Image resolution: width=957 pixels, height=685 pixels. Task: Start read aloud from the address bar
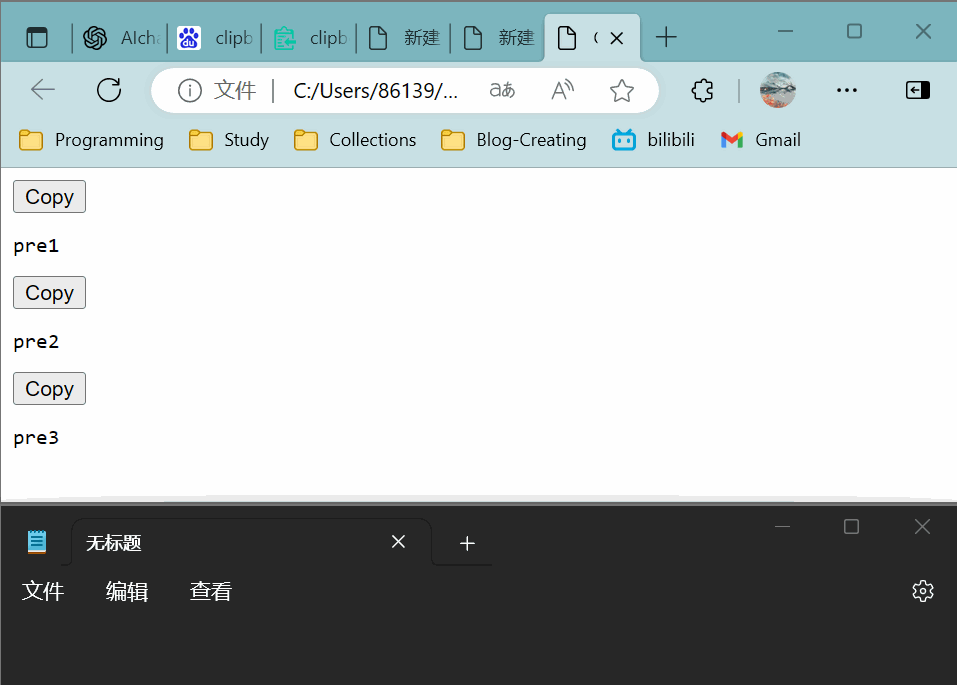click(x=561, y=90)
